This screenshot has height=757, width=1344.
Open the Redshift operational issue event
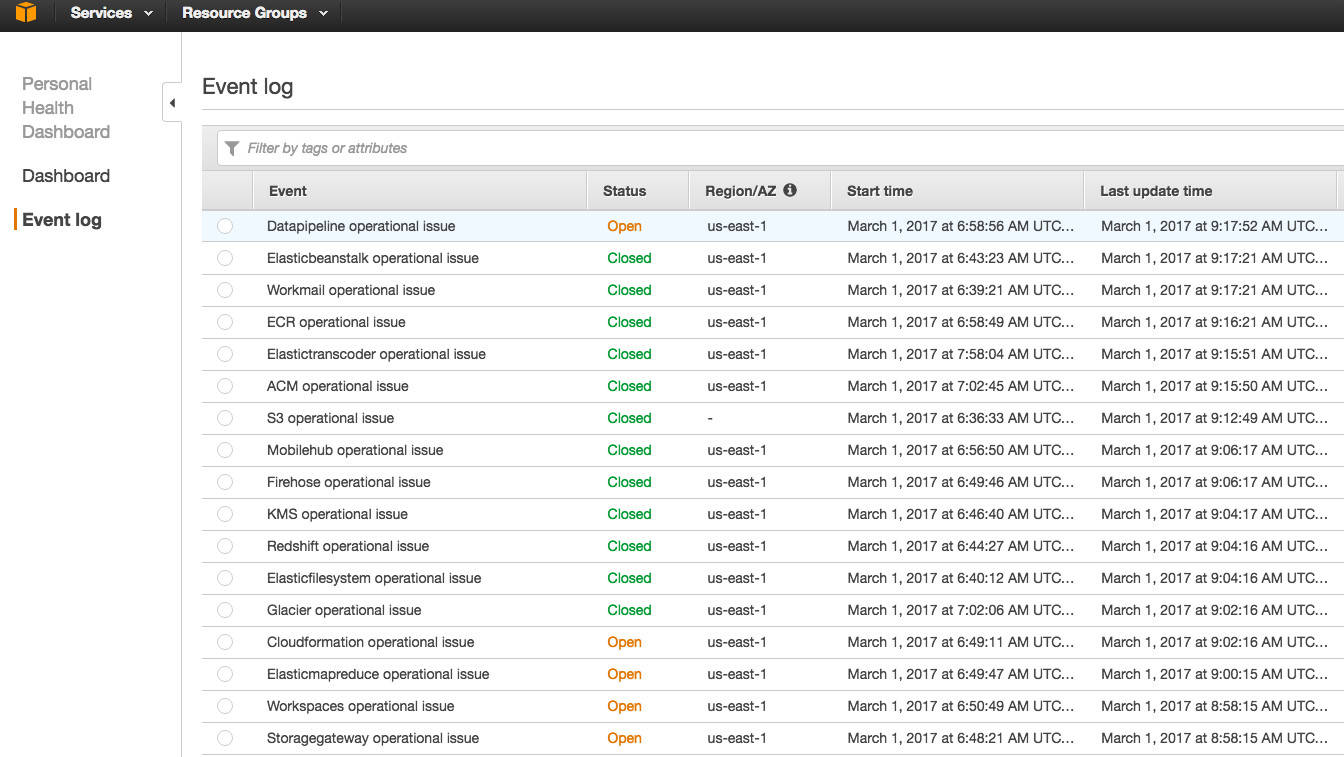point(348,546)
